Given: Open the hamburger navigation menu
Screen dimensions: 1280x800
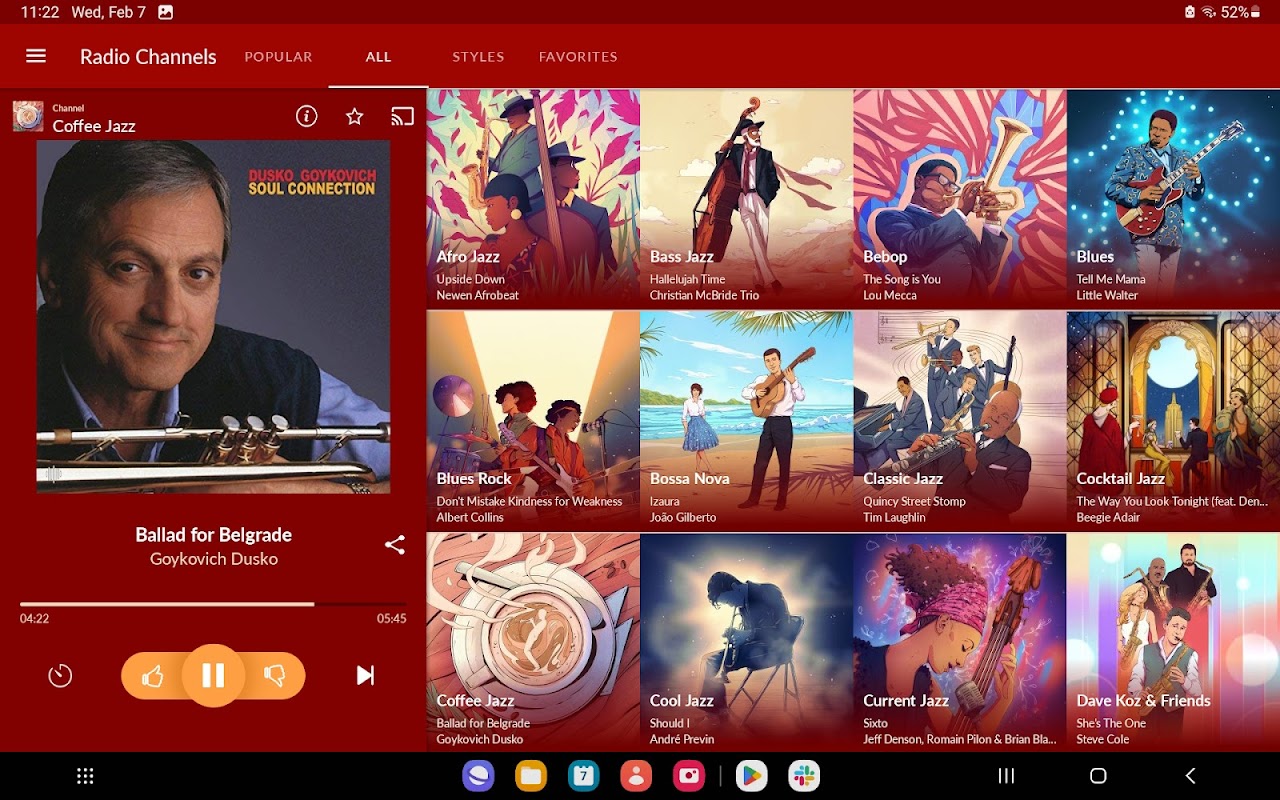Looking at the screenshot, I should [36, 56].
